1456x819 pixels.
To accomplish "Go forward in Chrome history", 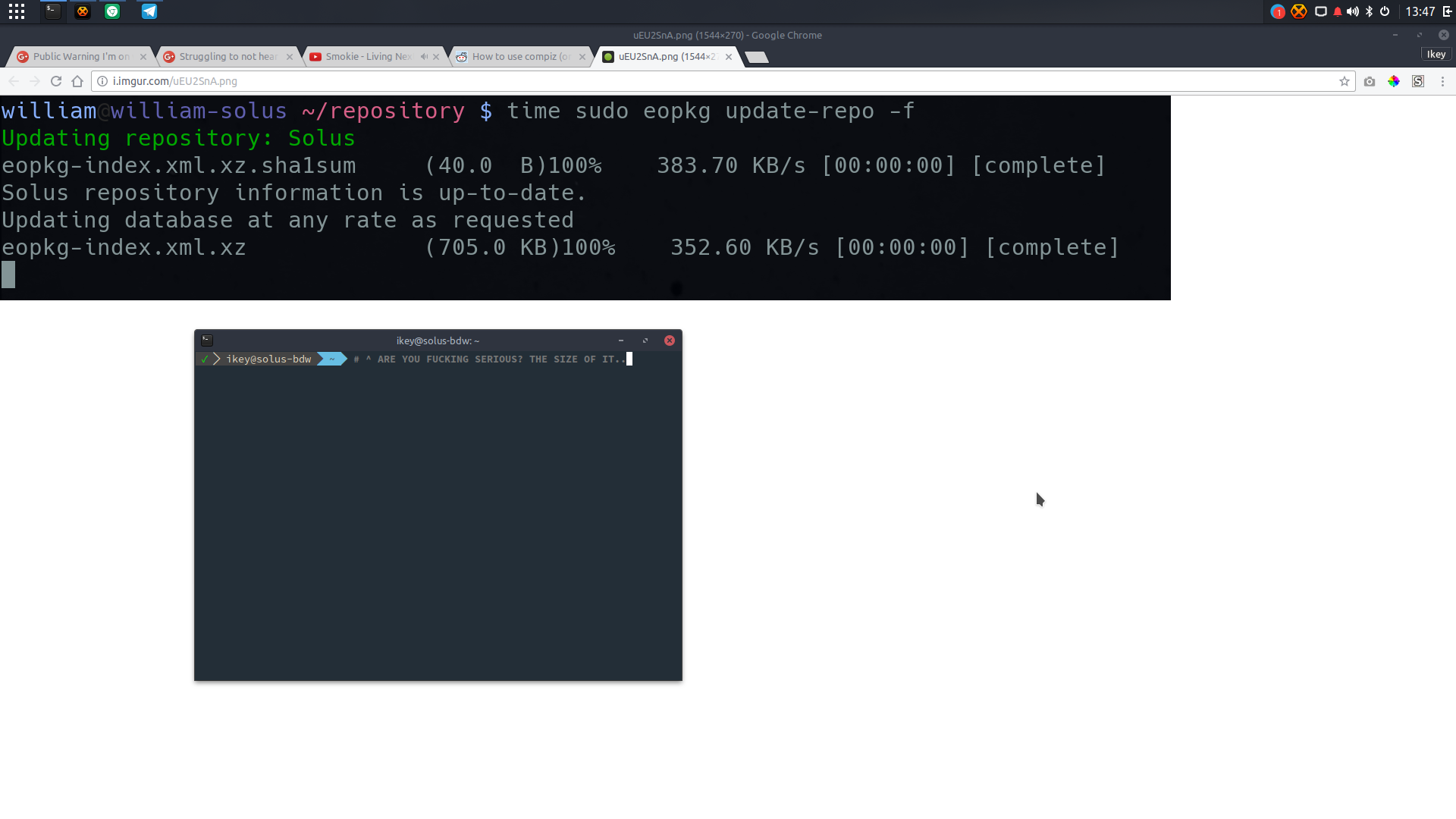I will [35, 81].
